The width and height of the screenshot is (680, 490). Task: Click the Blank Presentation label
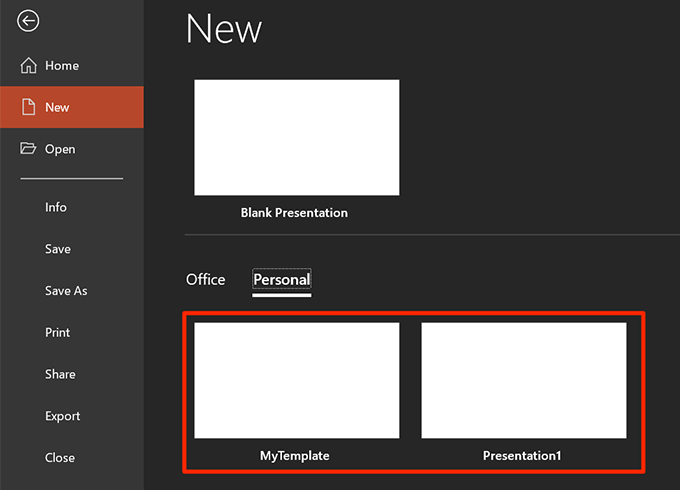pyautogui.click(x=294, y=212)
